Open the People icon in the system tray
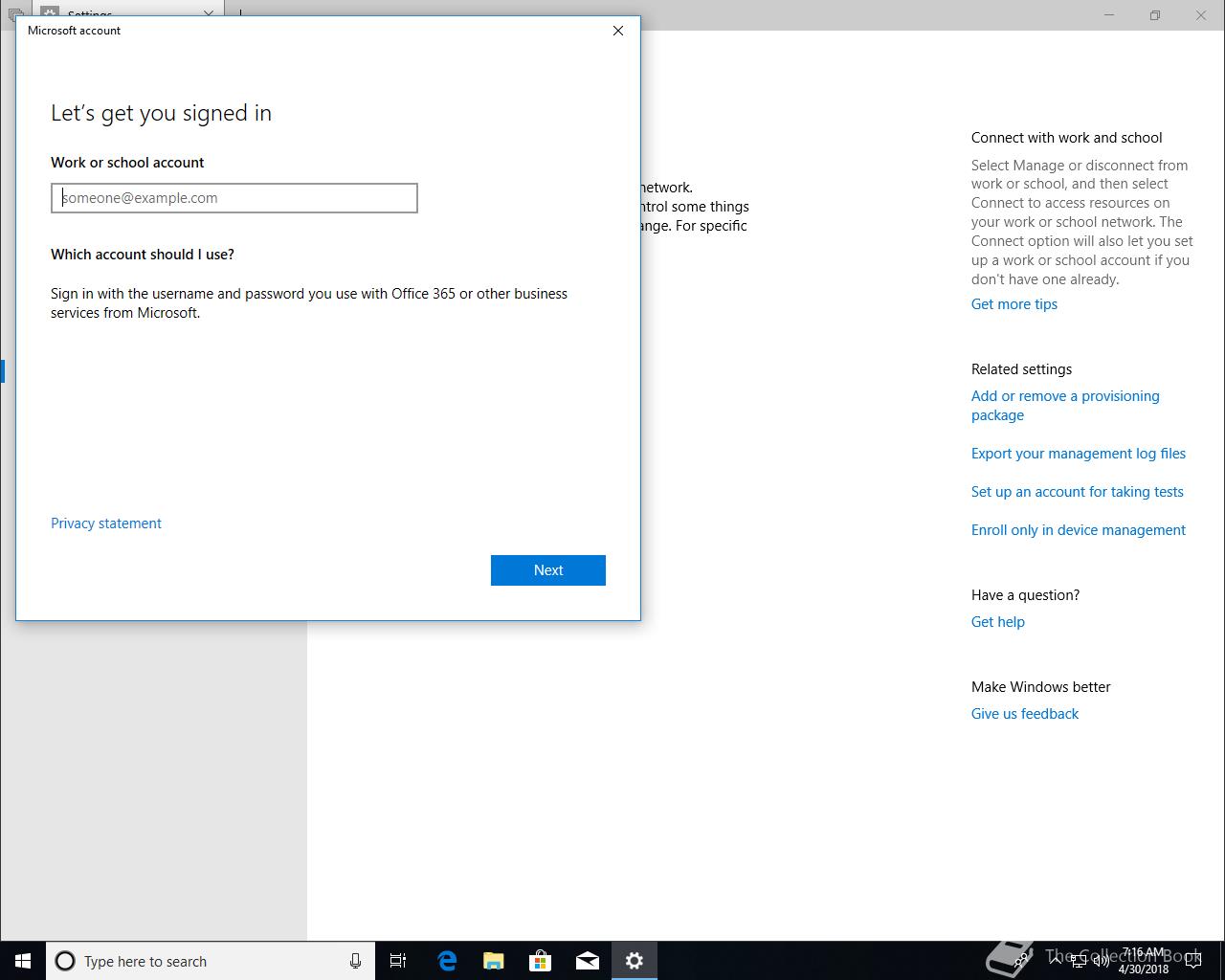This screenshot has height=980, width=1225. pos(1022,961)
